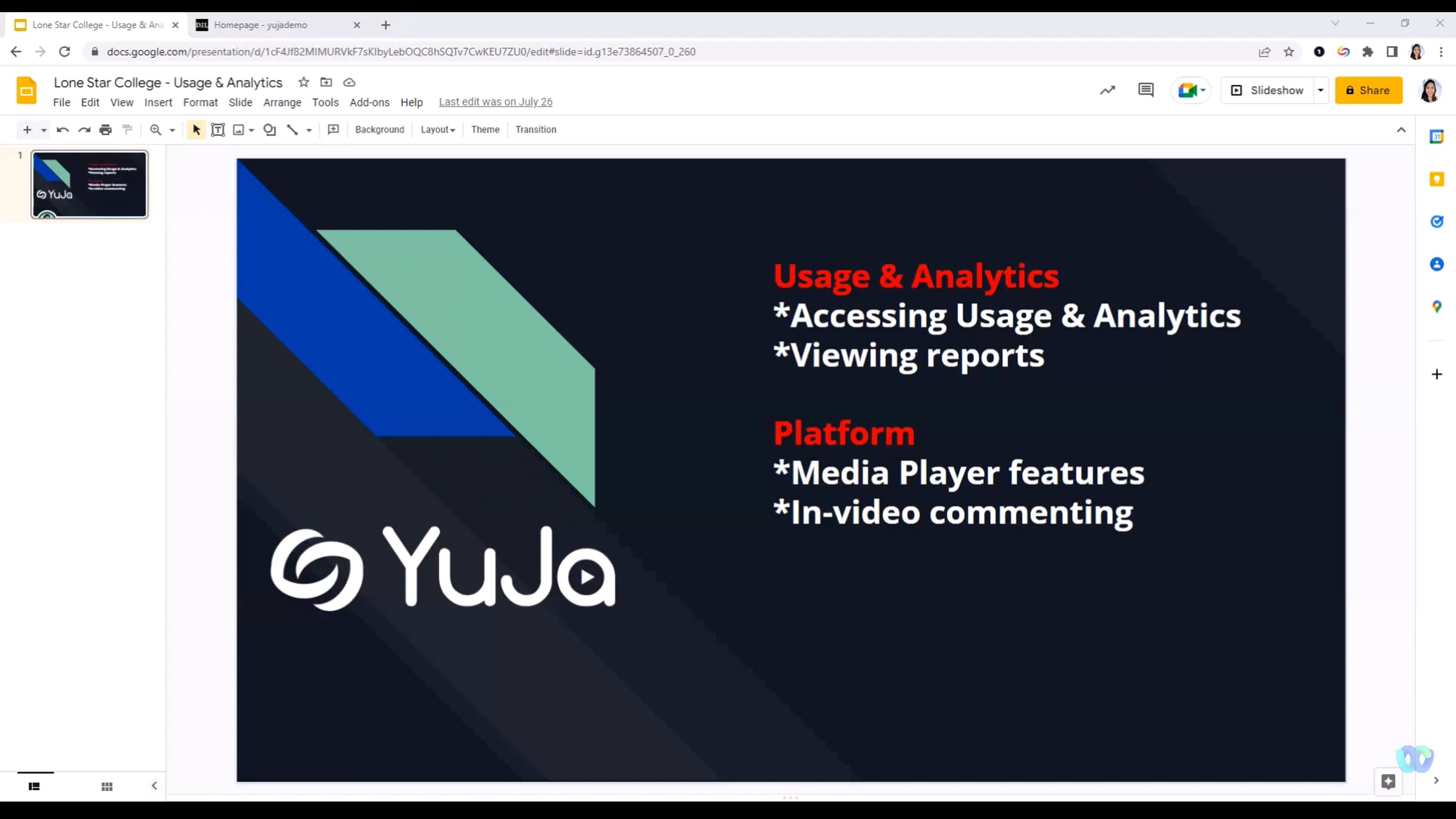
Task: Switch to the Homepage - yujademo tab
Action: click(278, 25)
